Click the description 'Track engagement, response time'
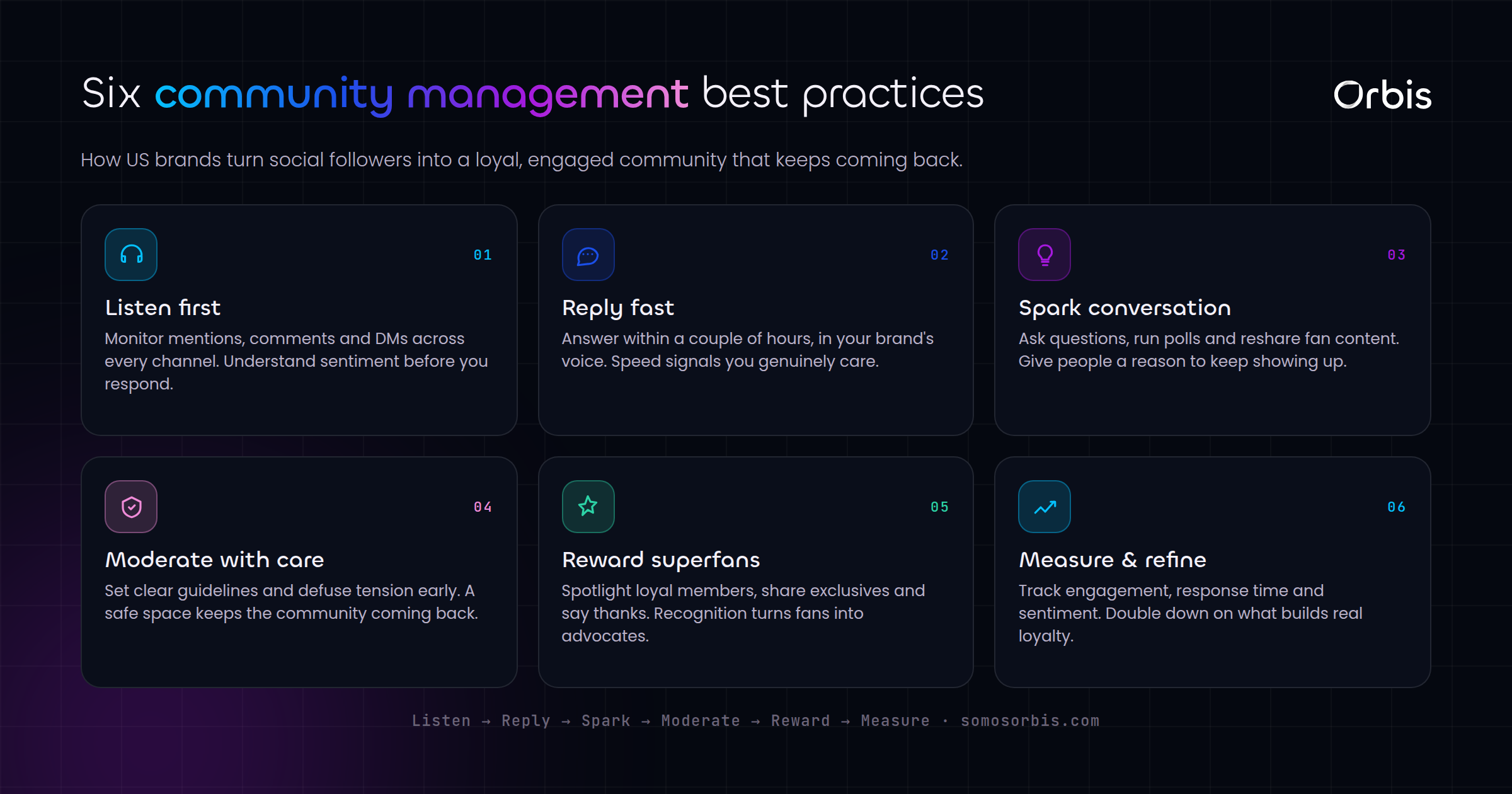The height and width of the screenshot is (794, 1512). (1191, 613)
